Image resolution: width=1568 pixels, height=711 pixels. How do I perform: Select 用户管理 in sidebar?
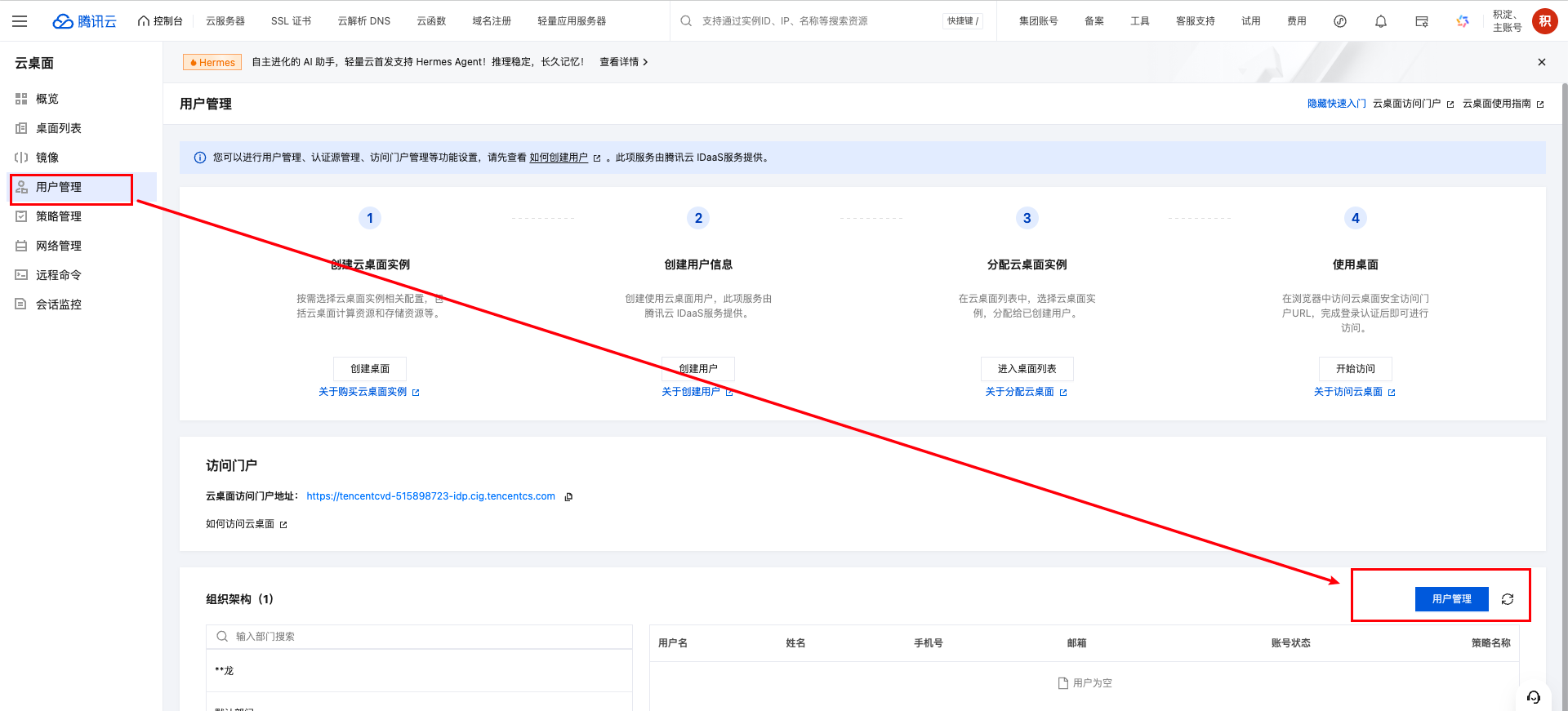[82, 187]
